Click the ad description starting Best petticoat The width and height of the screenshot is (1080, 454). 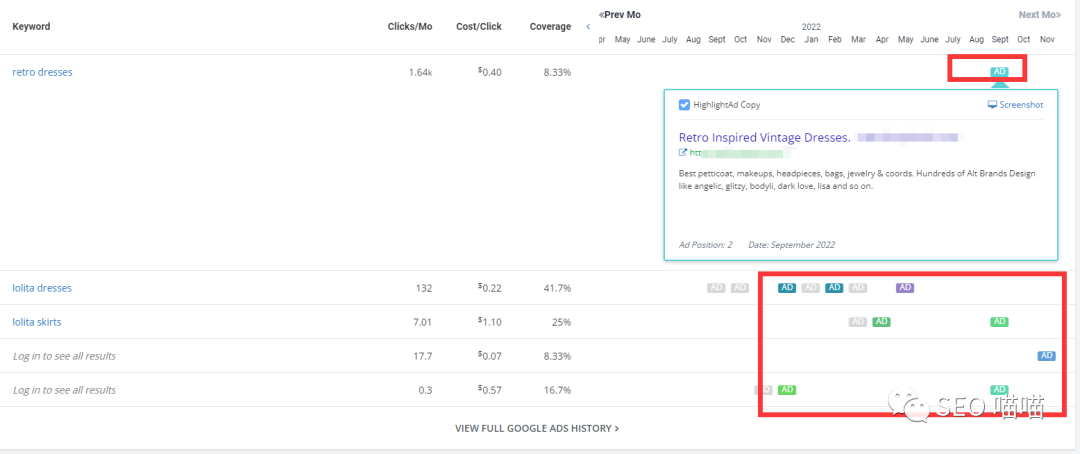857,180
